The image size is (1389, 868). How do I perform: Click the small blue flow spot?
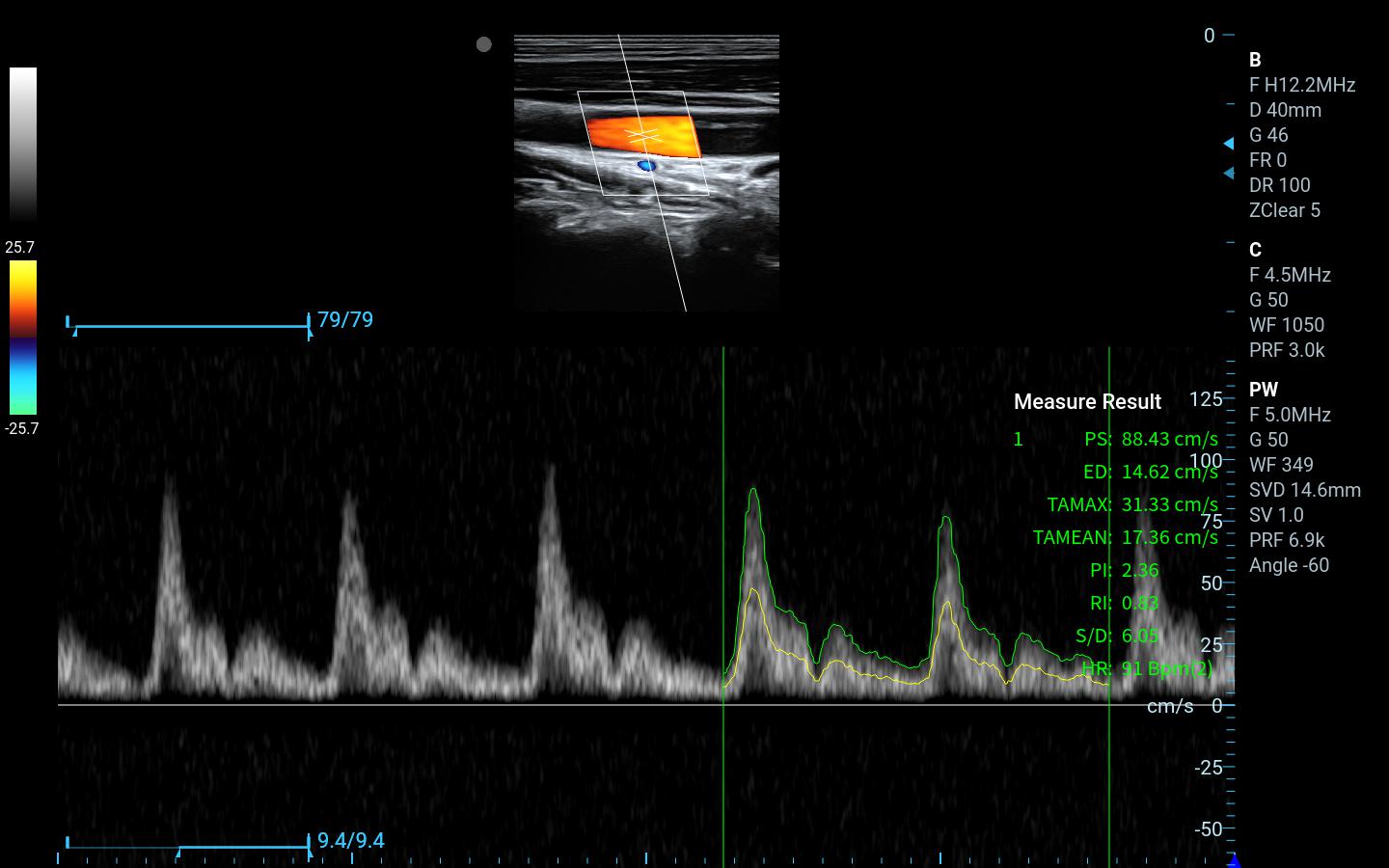pyautogui.click(x=646, y=166)
